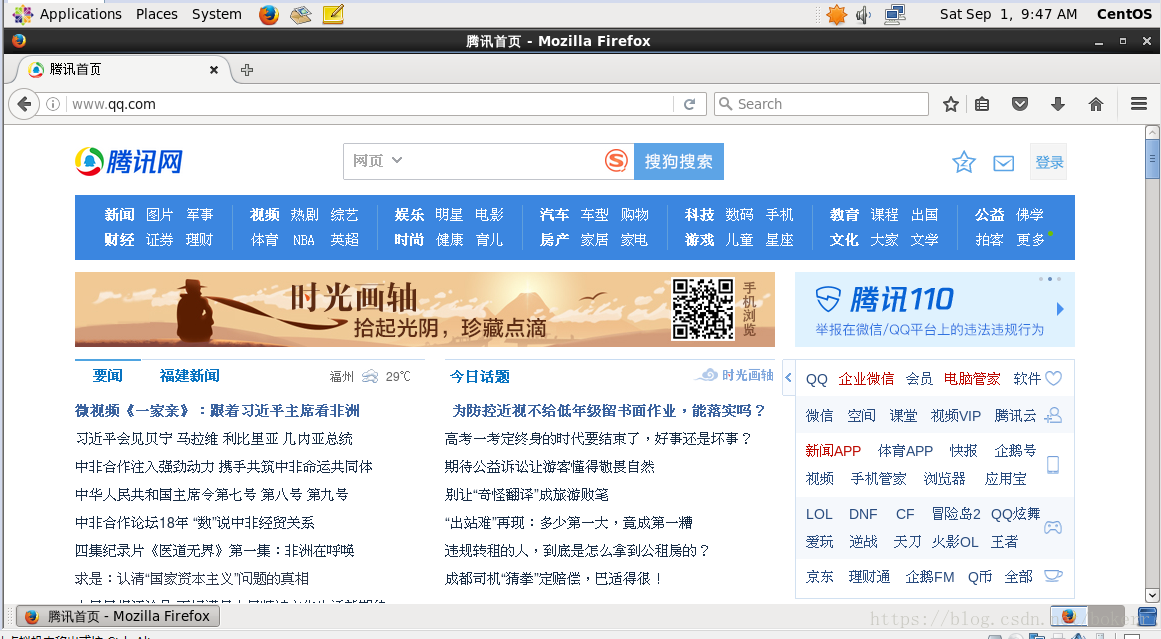Viewport: 1161px width, 639px height.
Task: Click the blue star favorites icon on page
Action: tap(963, 162)
